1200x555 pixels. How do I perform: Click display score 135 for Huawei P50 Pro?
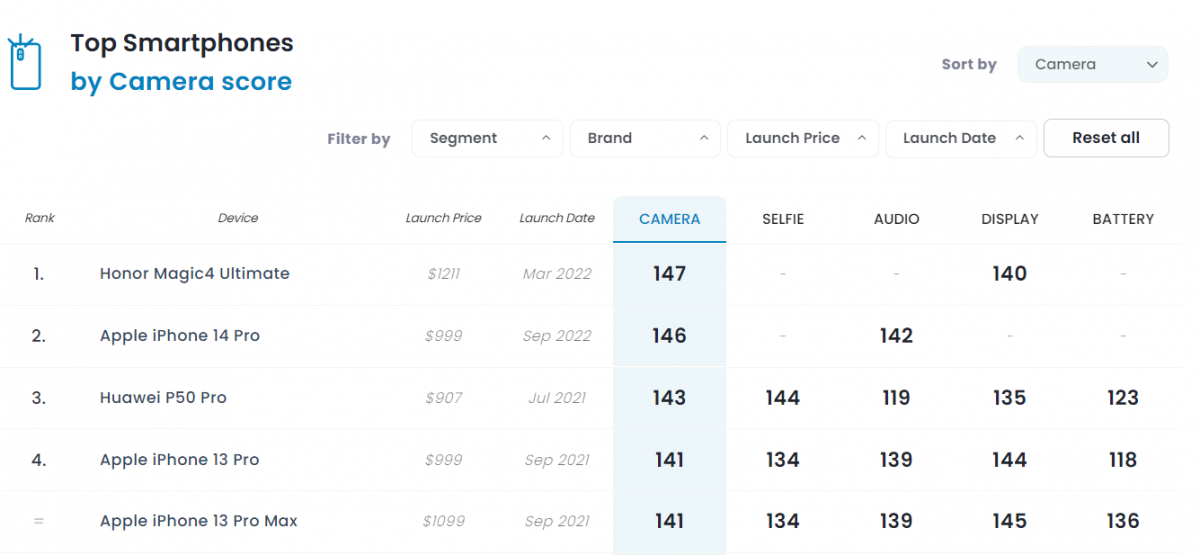coord(1010,398)
